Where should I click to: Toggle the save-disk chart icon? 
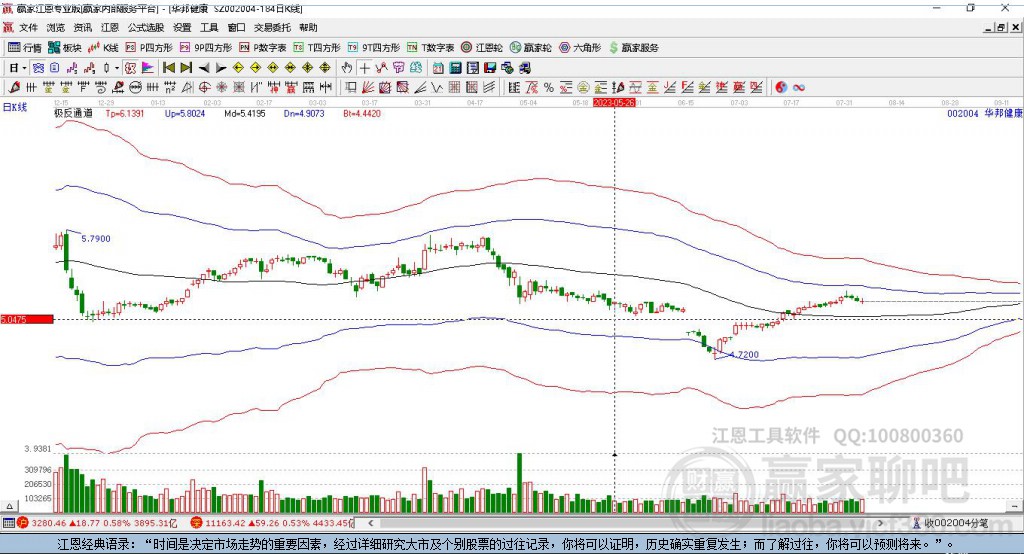pyautogui.click(x=490, y=67)
